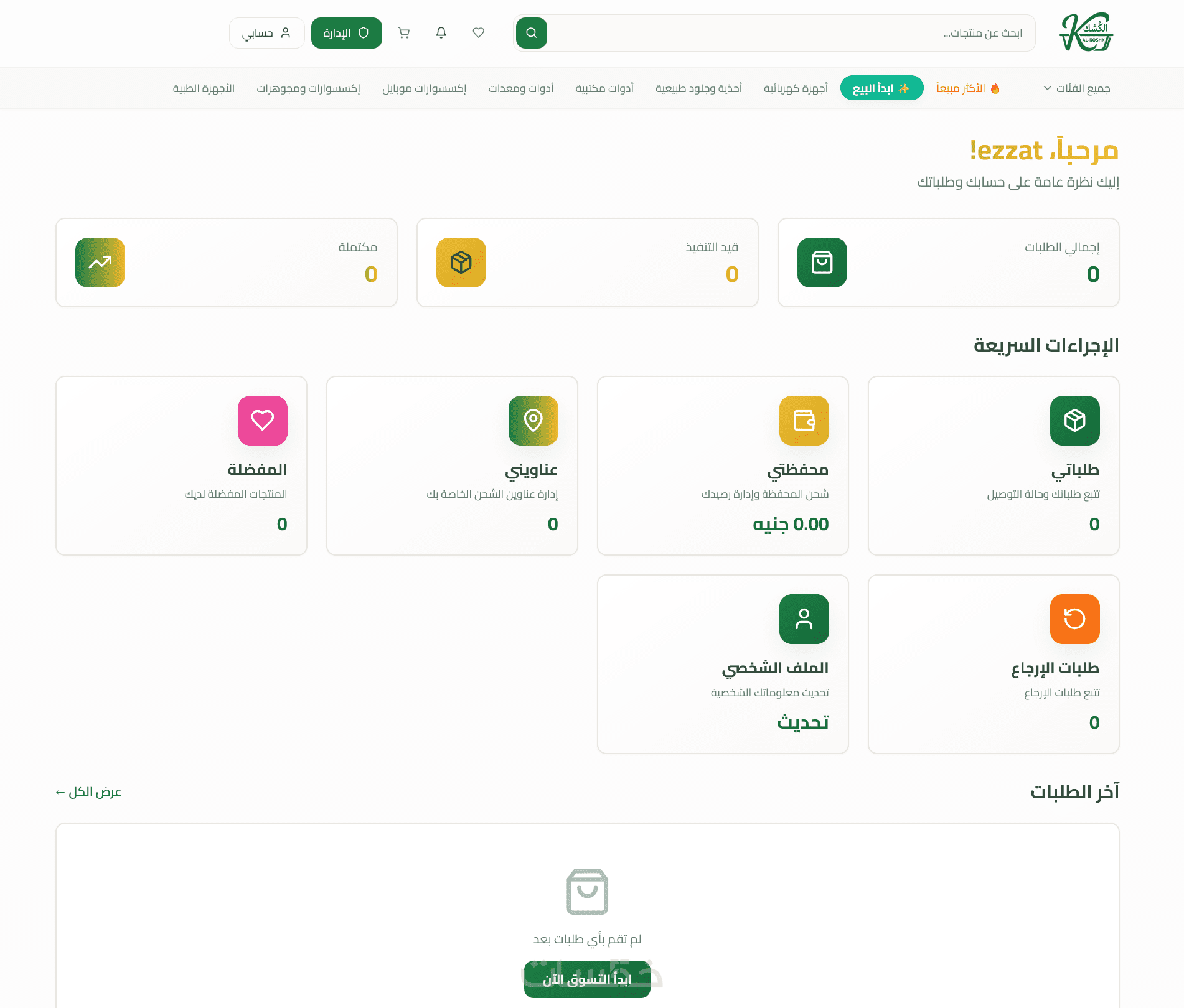Click the قيد التنفيذ stat label
1184x1008 pixels.
click(712, 248)
